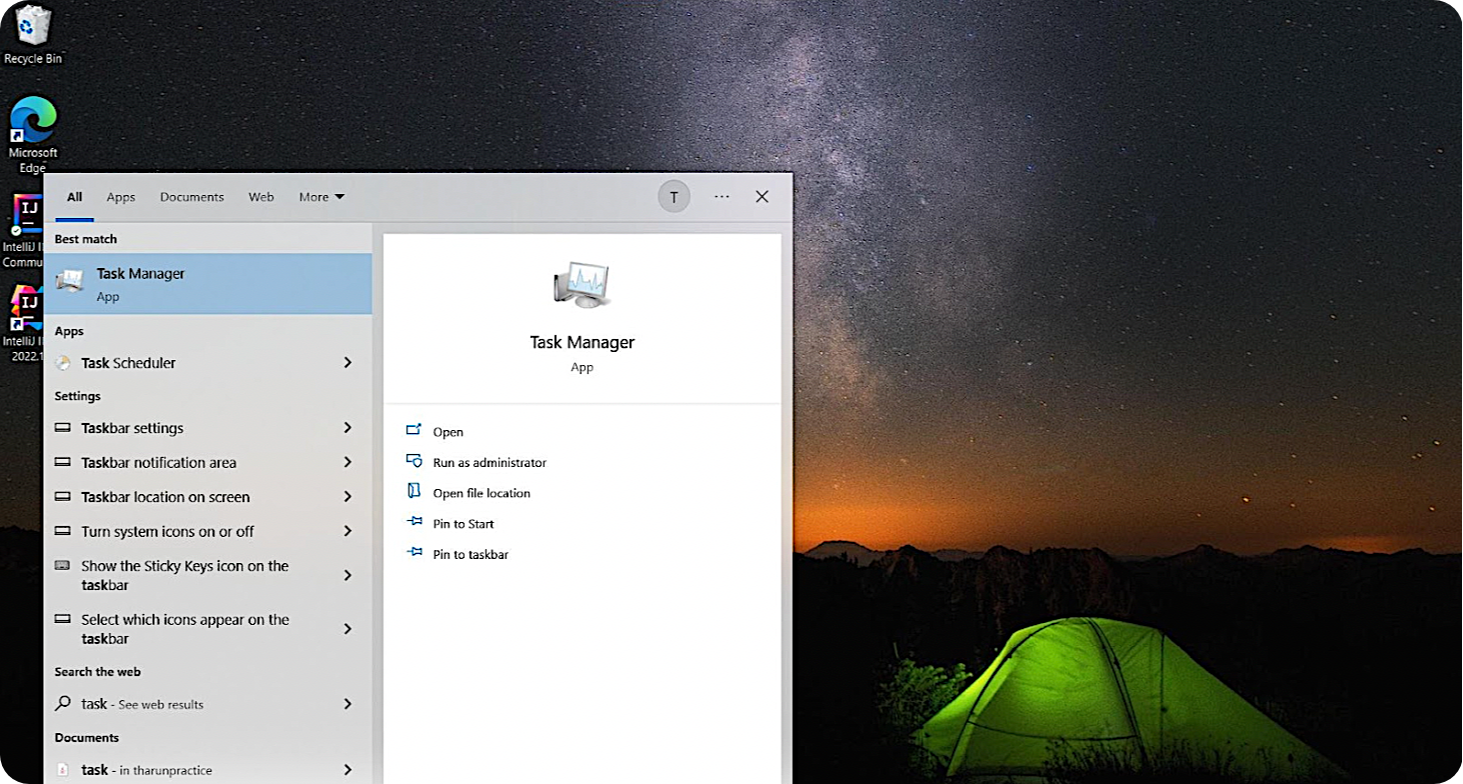This screenshot has width=1463, height=784.
Task: Choose Run as administrator
Action: (489, 463)
